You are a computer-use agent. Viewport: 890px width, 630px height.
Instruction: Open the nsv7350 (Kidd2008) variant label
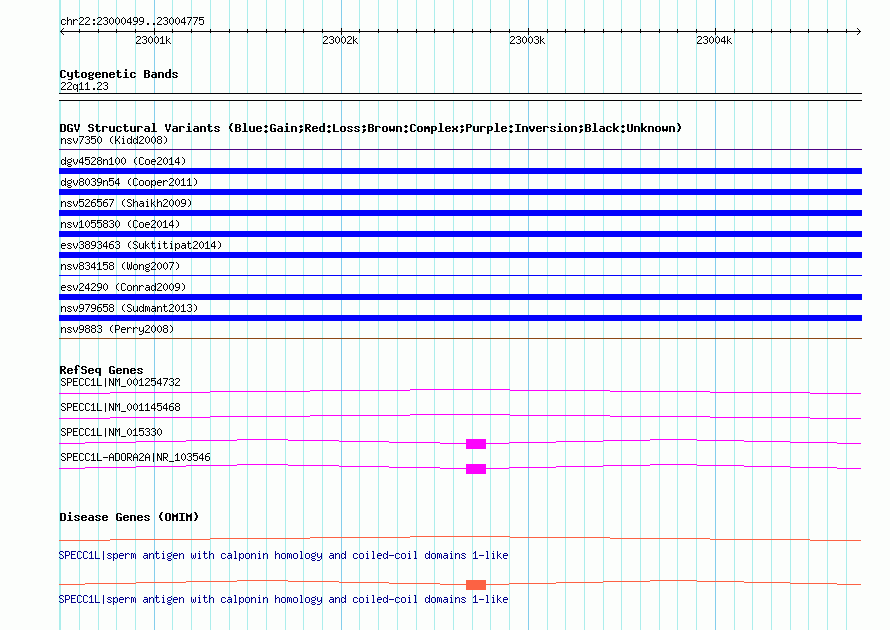tap(114, 140)
